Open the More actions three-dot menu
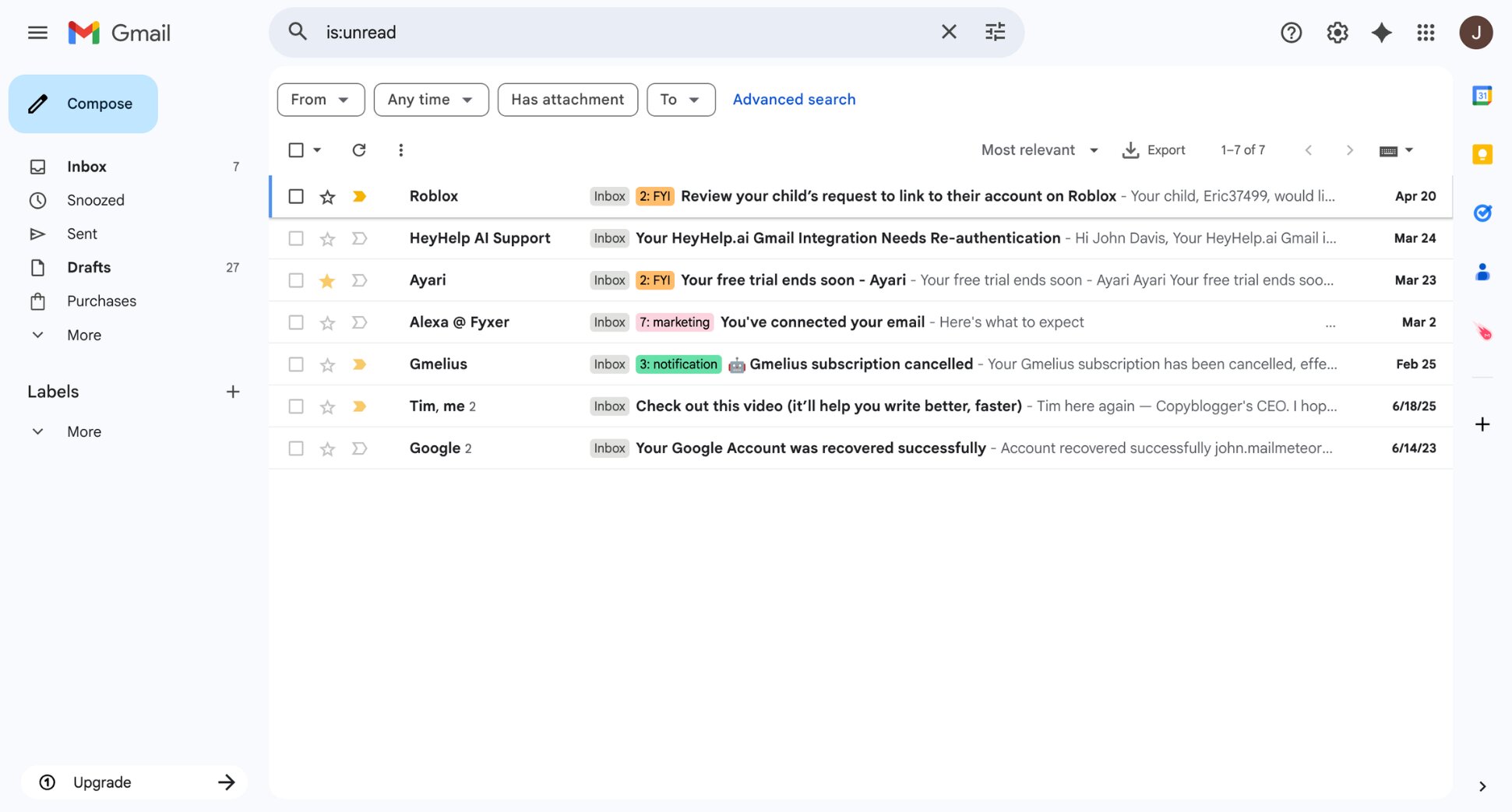 (400, 149)
